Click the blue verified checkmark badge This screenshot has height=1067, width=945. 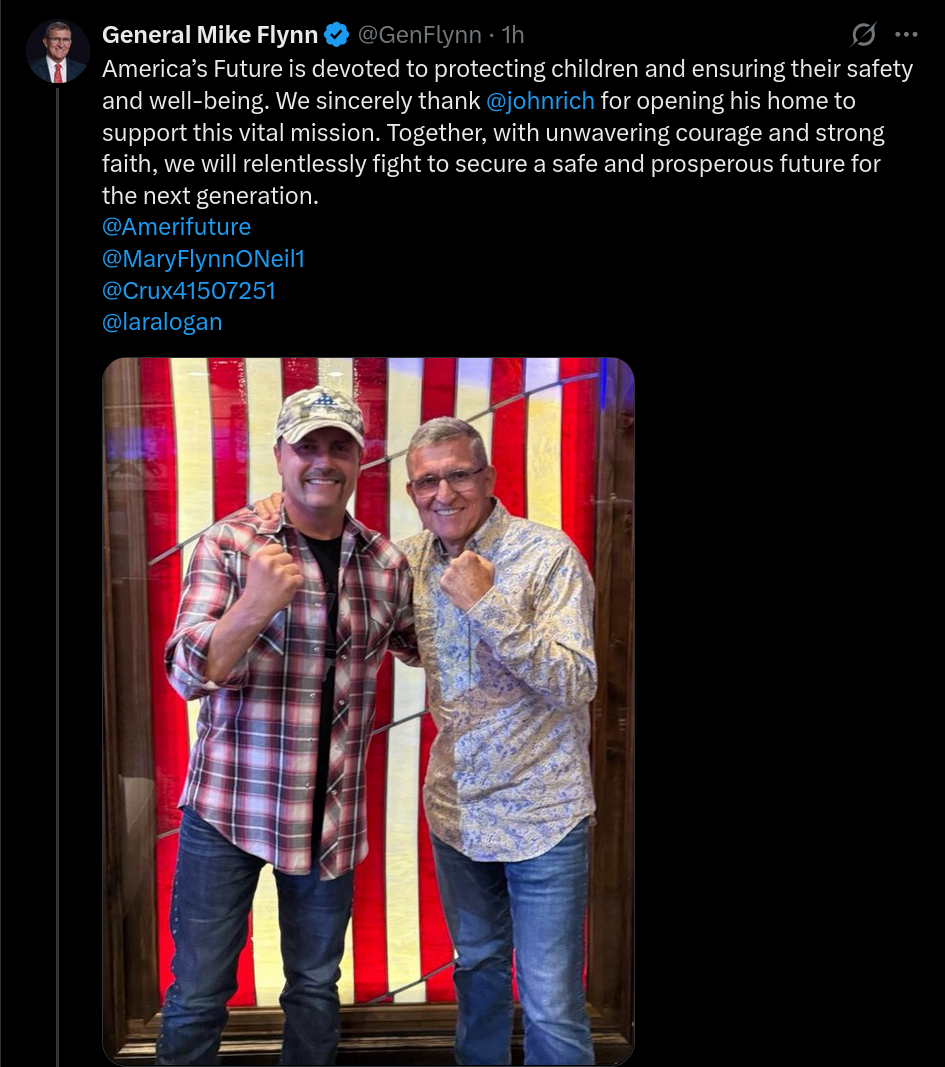tap(337, 34)
